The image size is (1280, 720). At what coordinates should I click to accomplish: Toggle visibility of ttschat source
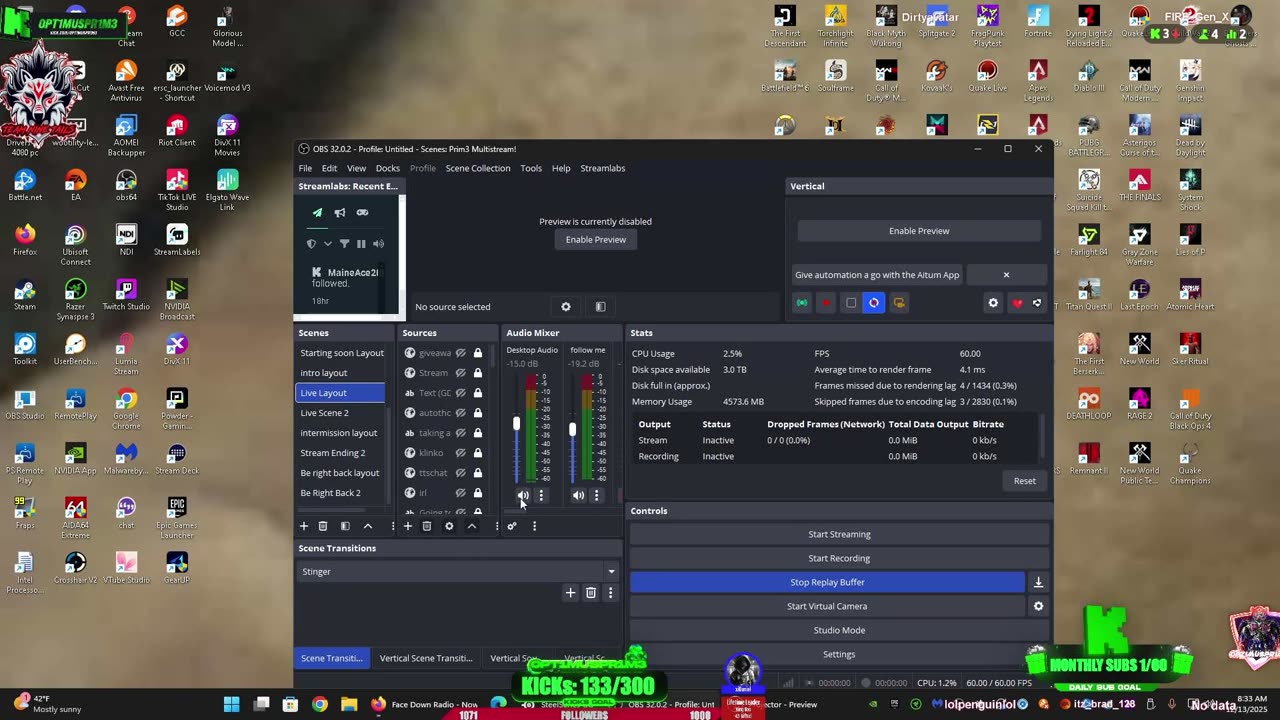461,473
